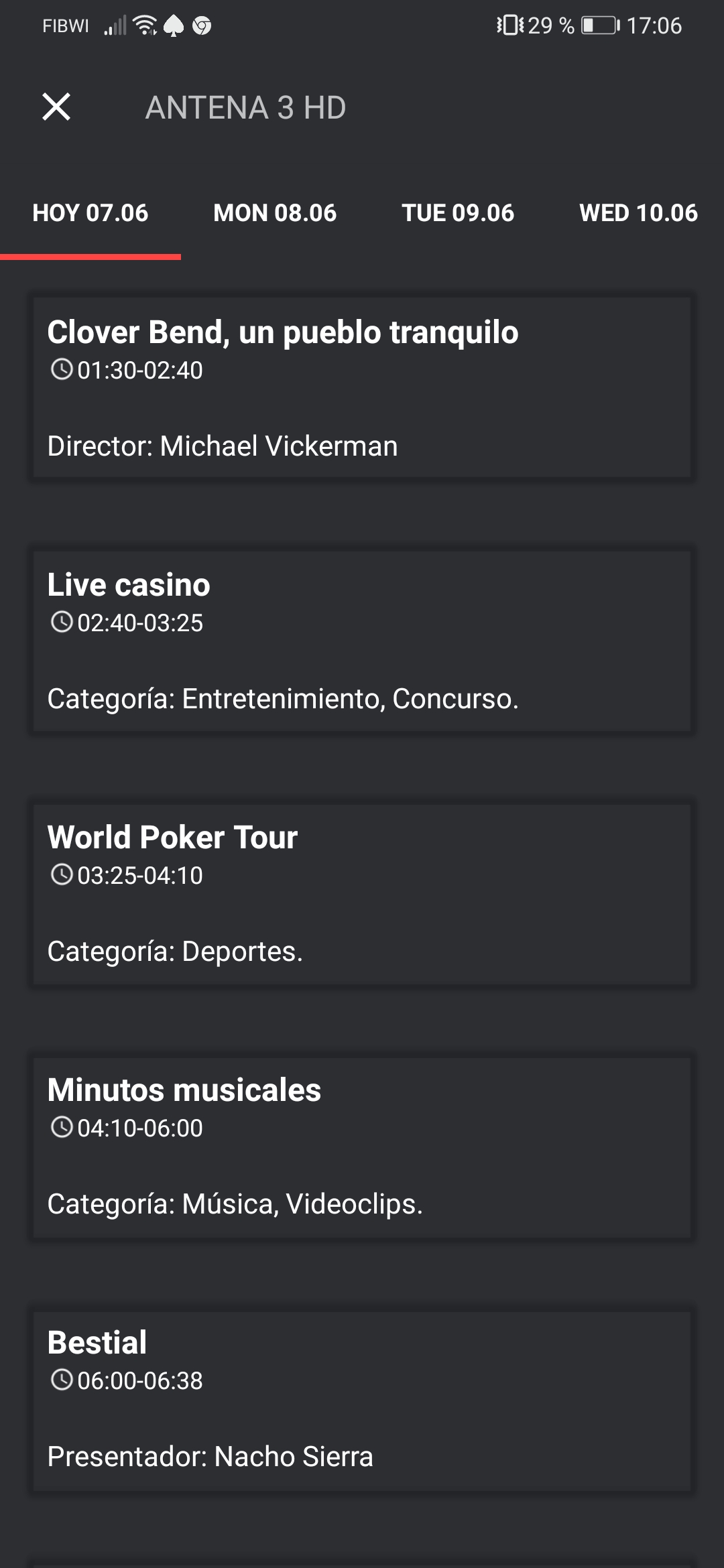Open the Bestial program entry
Screen dimensions: 724x1568
[x=362, y=1400]
